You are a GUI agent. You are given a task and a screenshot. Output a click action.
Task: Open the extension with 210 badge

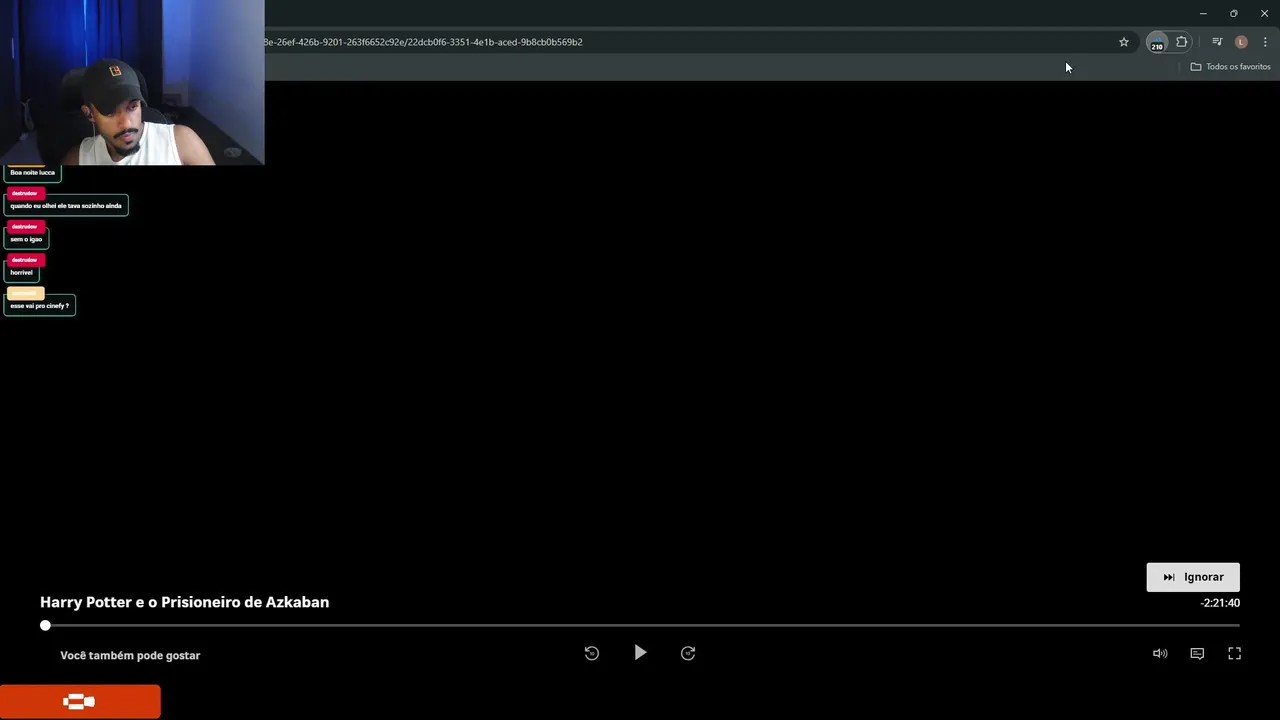pyautogui.click(x=1157, y=42)
